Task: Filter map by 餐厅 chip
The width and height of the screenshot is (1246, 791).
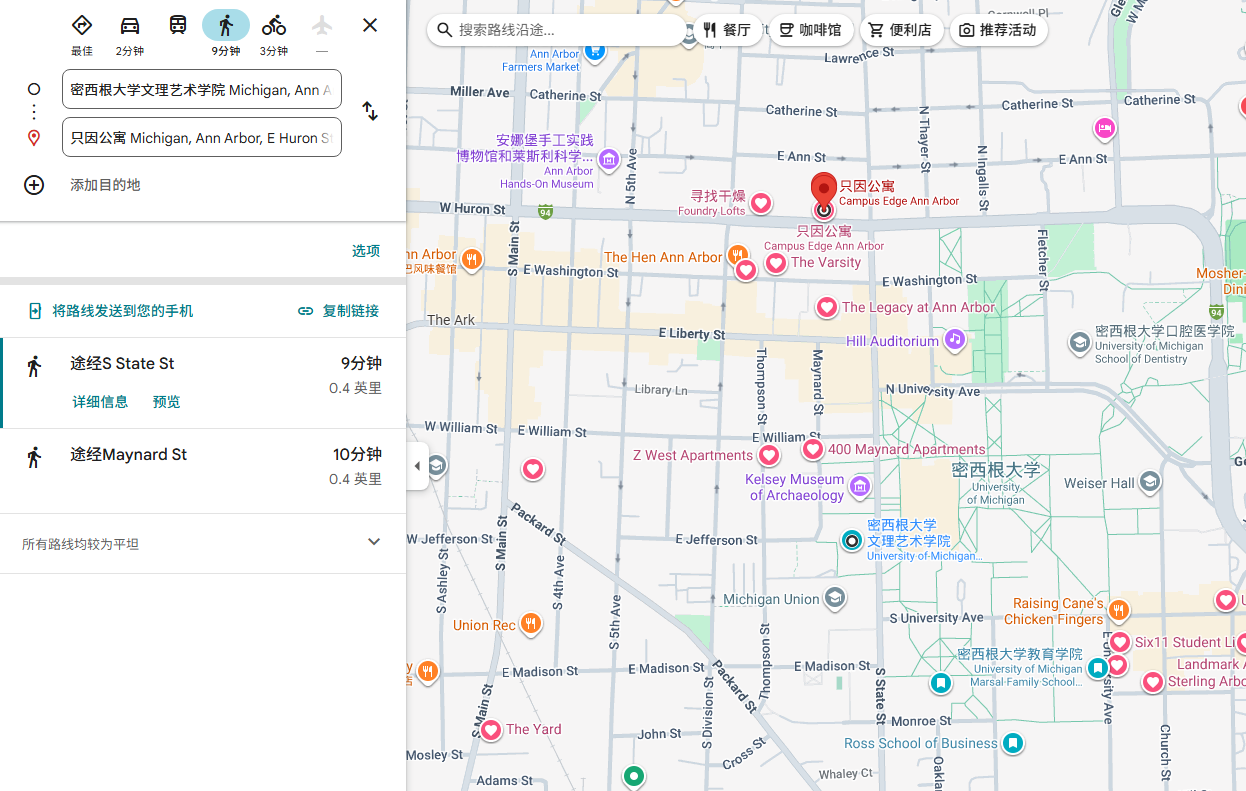Action: pyautogui.click(x=726, y=30)
